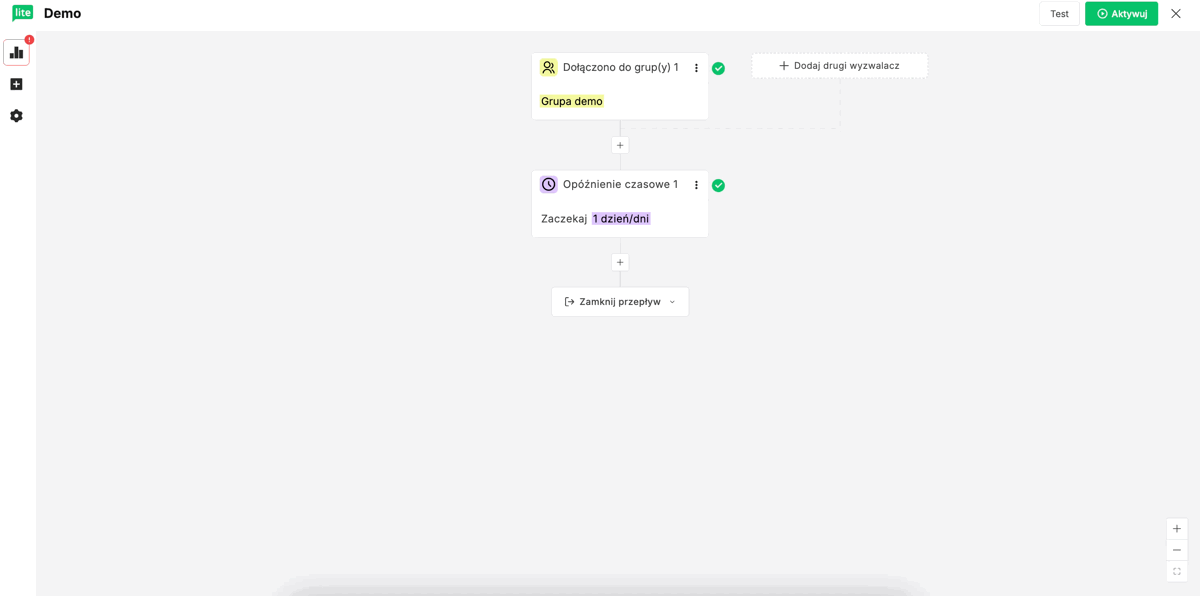Add a step below the trigger block
Viewport: 1200px width, 596px height.
coord(620,146)
